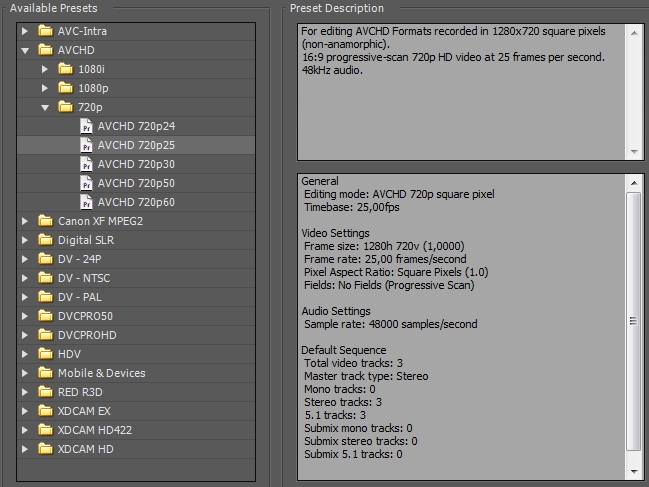Click description box scroll down arrow
Screen dimensions: 649x487
[634, 151]
